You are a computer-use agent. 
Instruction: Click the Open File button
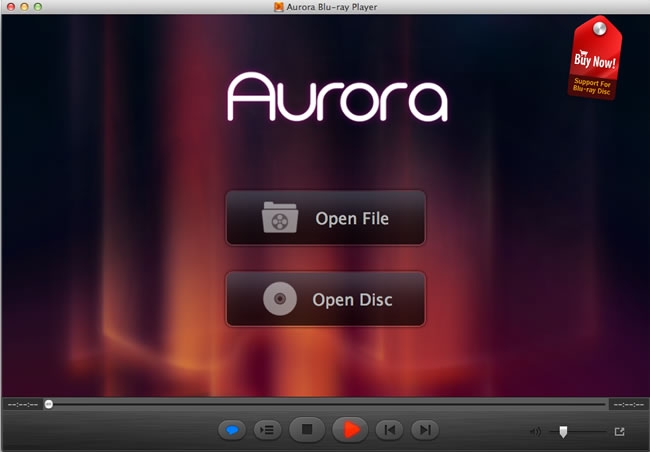325,218
